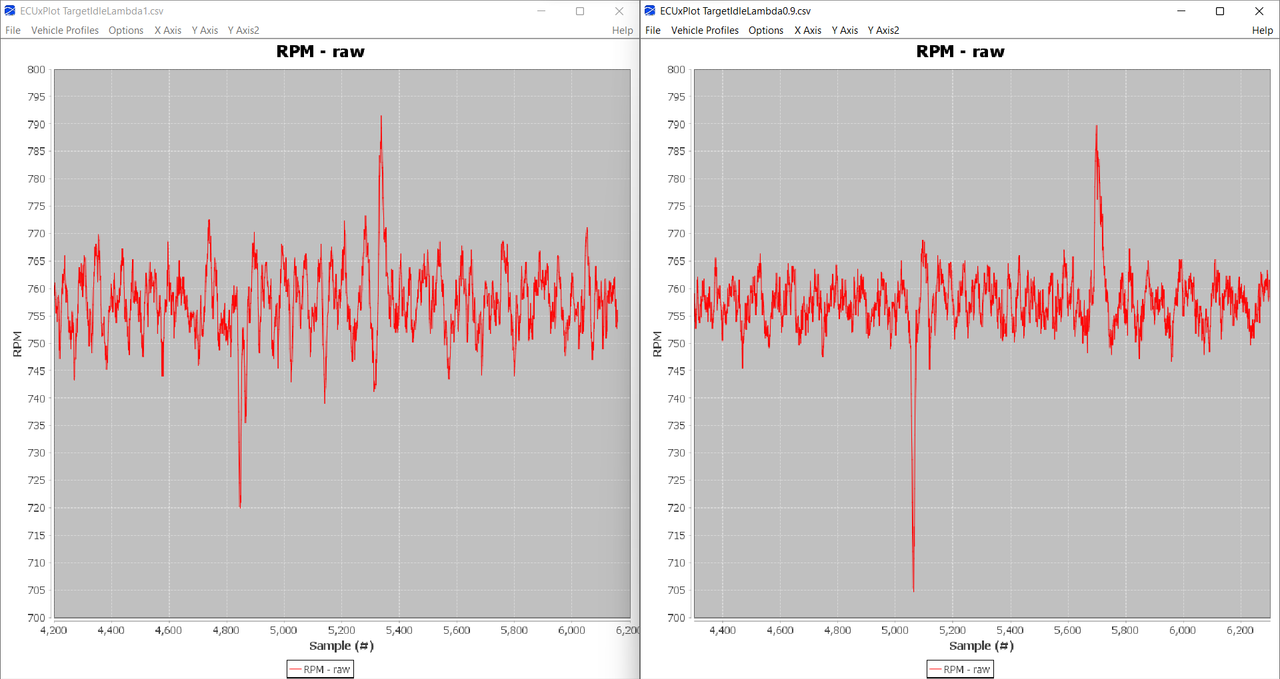Click ECUxPlot app icon in TargetIdleLambda0.9 title bar

coord(650,11)
